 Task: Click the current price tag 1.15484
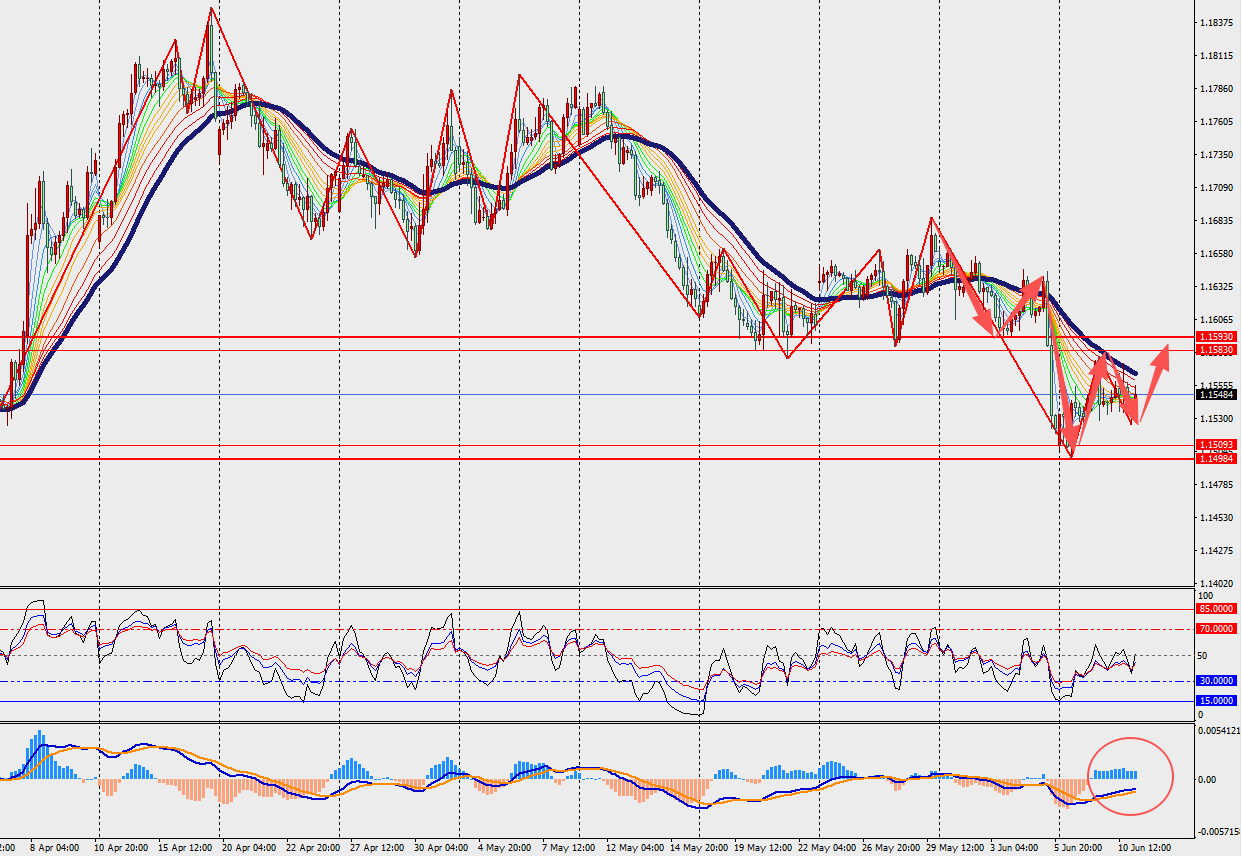1217,395
